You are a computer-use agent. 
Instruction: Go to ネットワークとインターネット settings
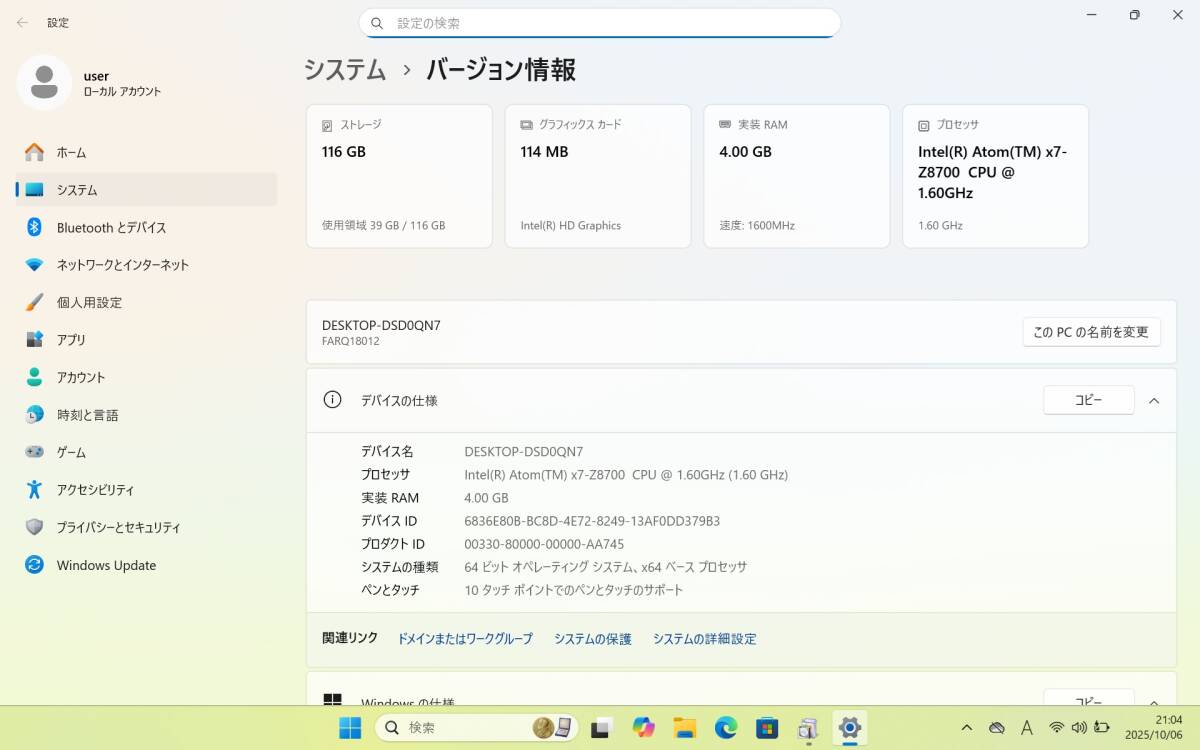[122, 265]
